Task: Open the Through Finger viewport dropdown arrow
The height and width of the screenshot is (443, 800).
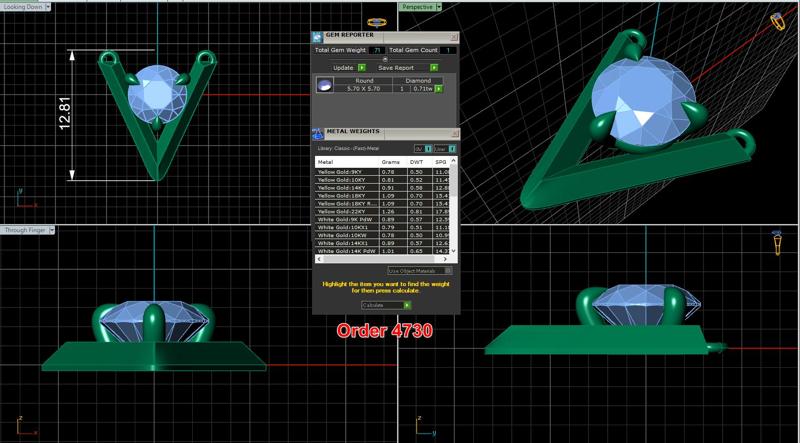Action: pos(52,230)
